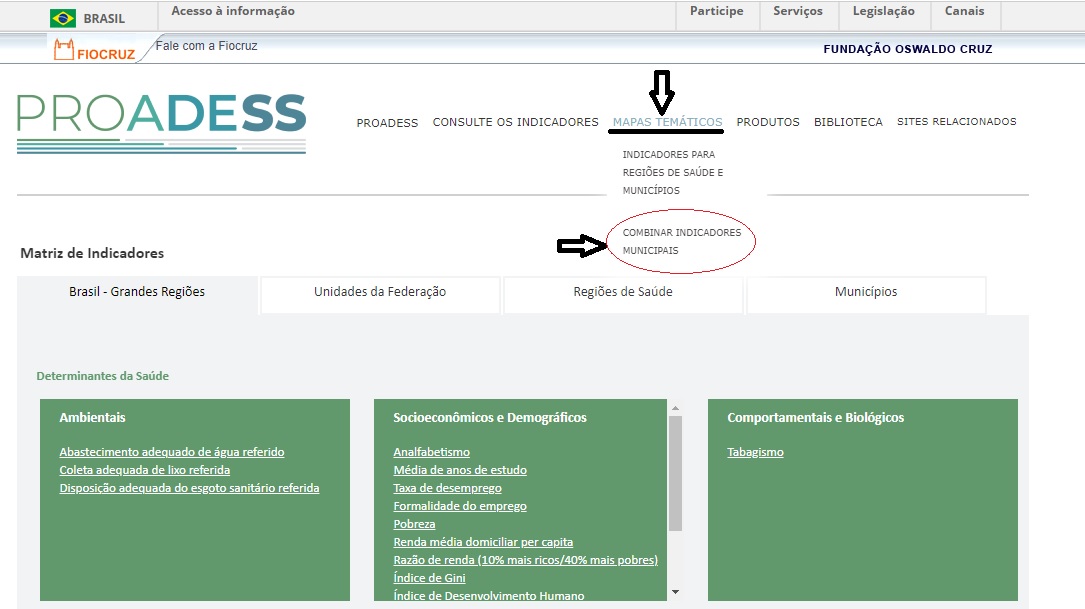Open Renda média domiciliar per capita link
This screenshot has width=1085, height=609.
tap(483, 542)
